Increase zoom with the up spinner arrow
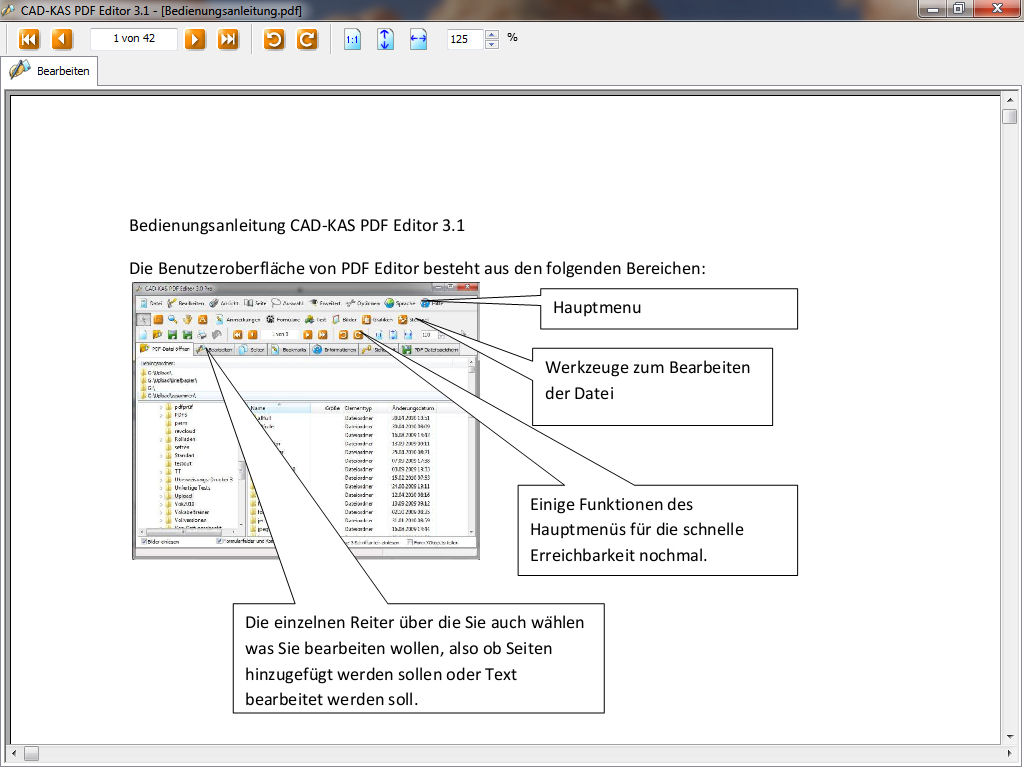Image resolution: width=1024 pixels, height=768 pixels. [491, 34]
